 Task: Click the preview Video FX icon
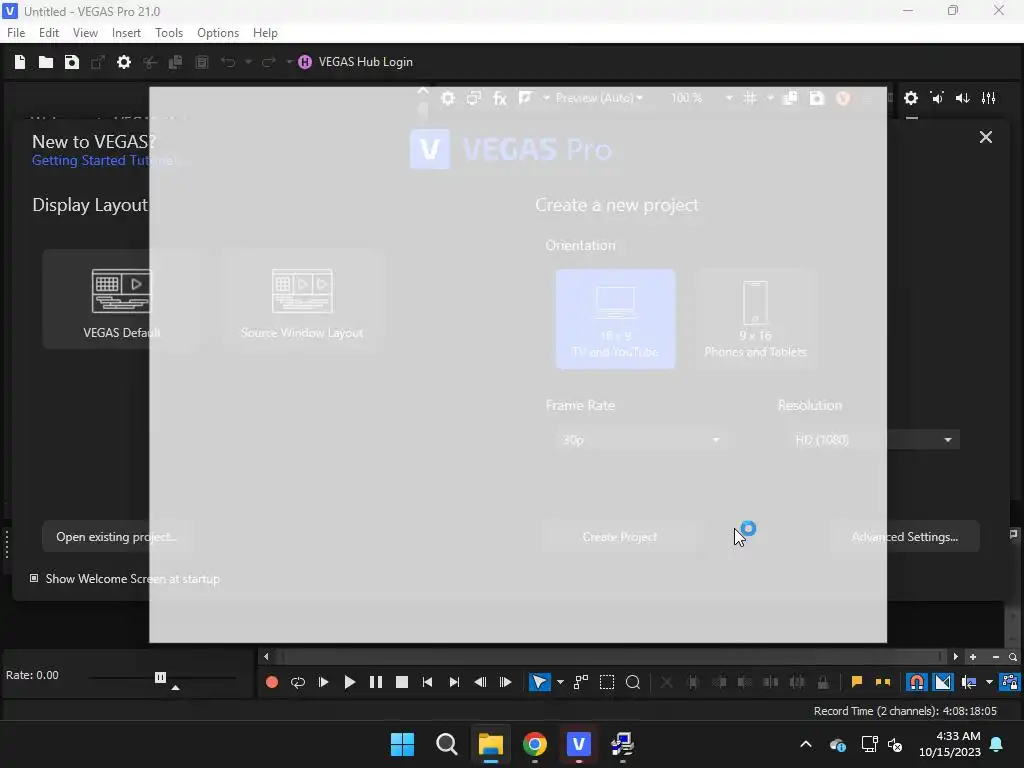pos(500,98)
